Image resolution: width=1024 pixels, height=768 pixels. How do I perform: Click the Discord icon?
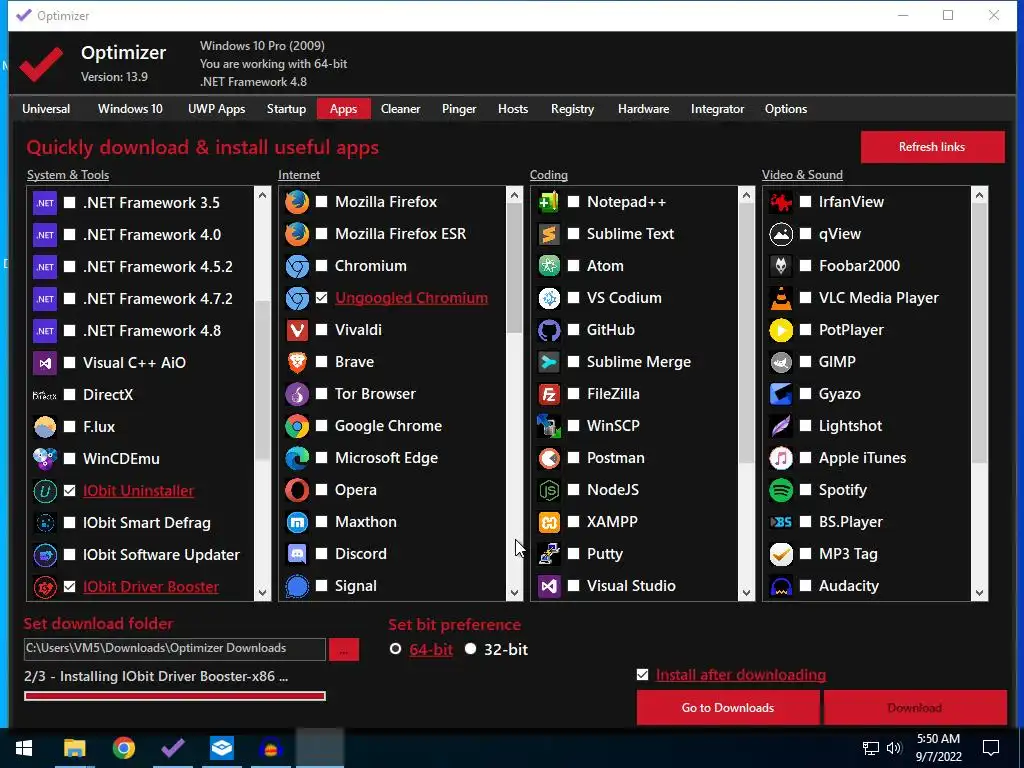(x=296, y=554)
